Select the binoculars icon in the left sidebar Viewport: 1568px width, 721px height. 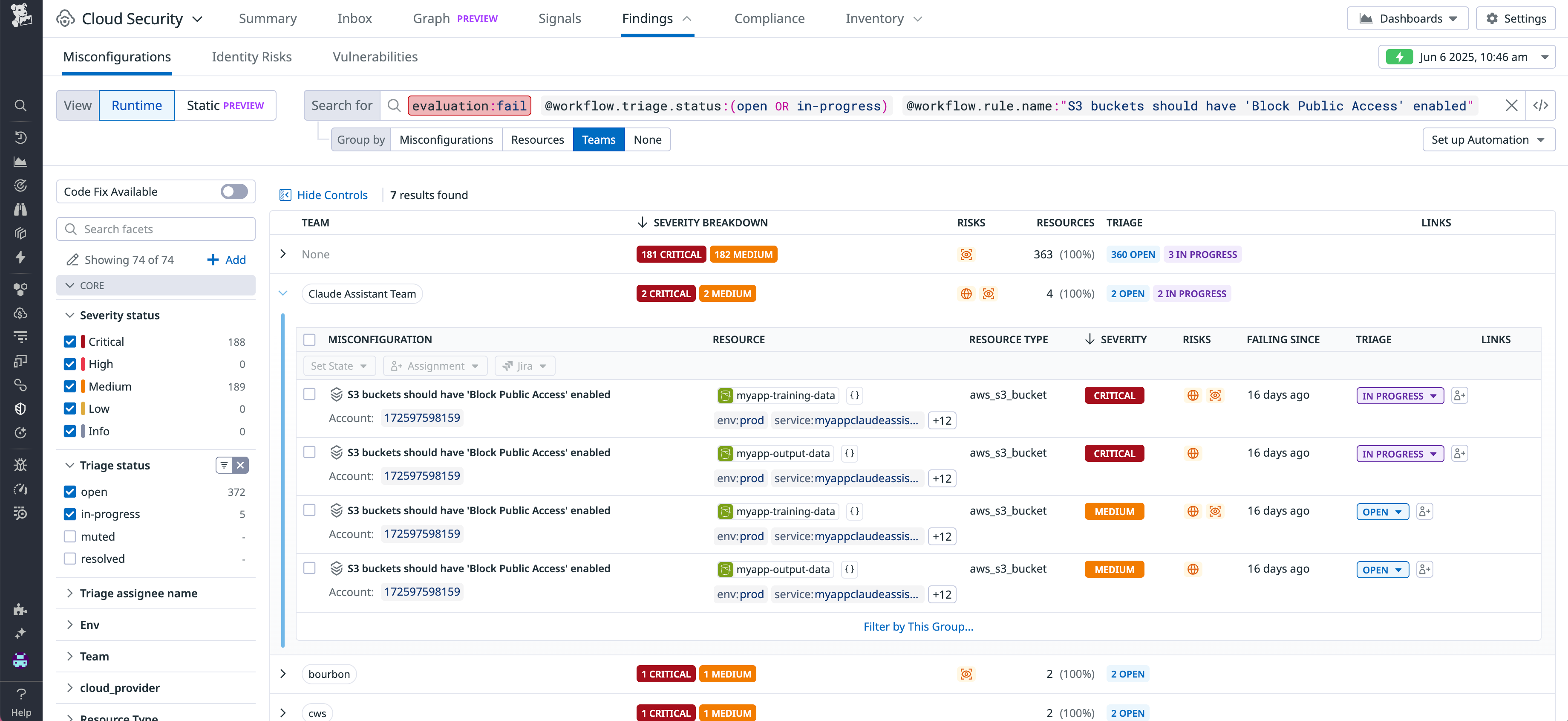[x=21, y=208]
